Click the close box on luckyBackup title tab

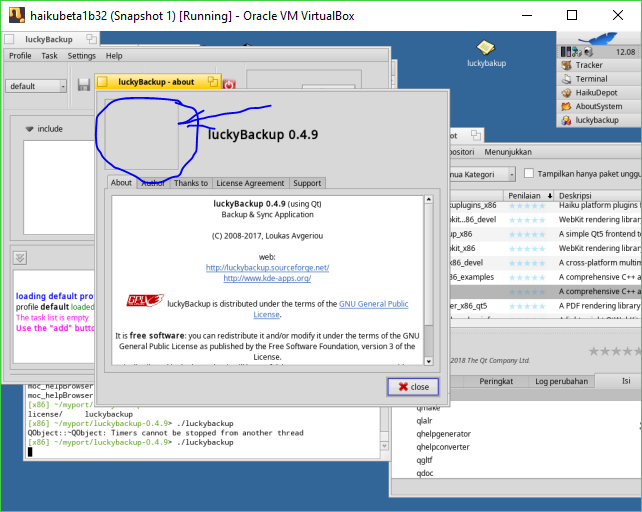click(9, 39)
